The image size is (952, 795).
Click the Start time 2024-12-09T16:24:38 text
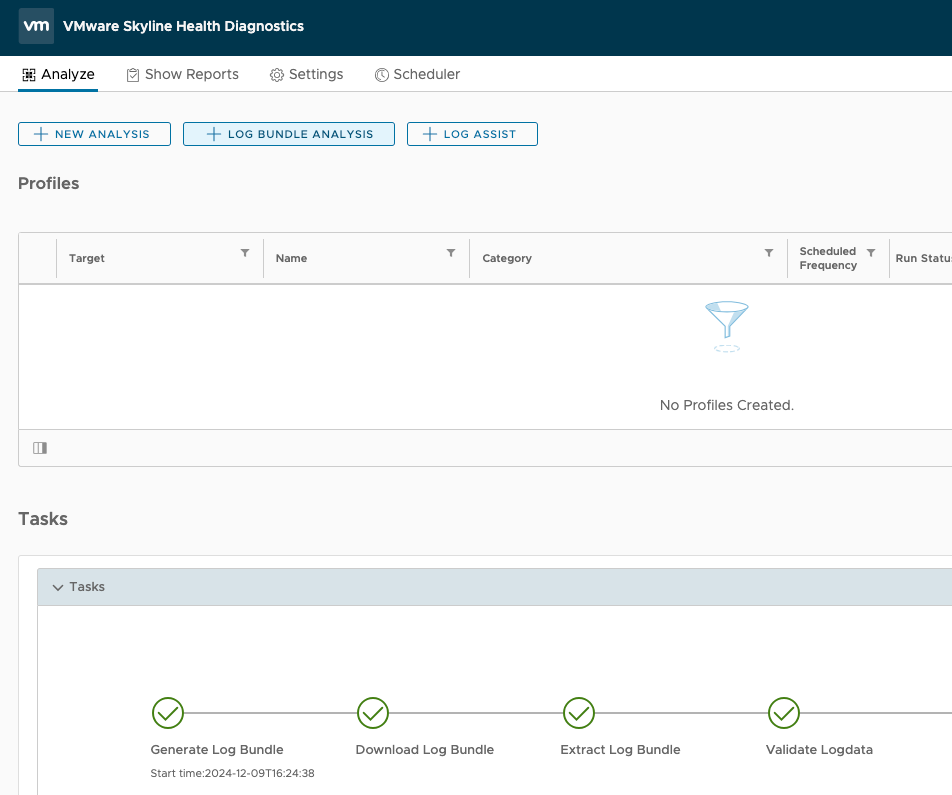tap(232, 773)
